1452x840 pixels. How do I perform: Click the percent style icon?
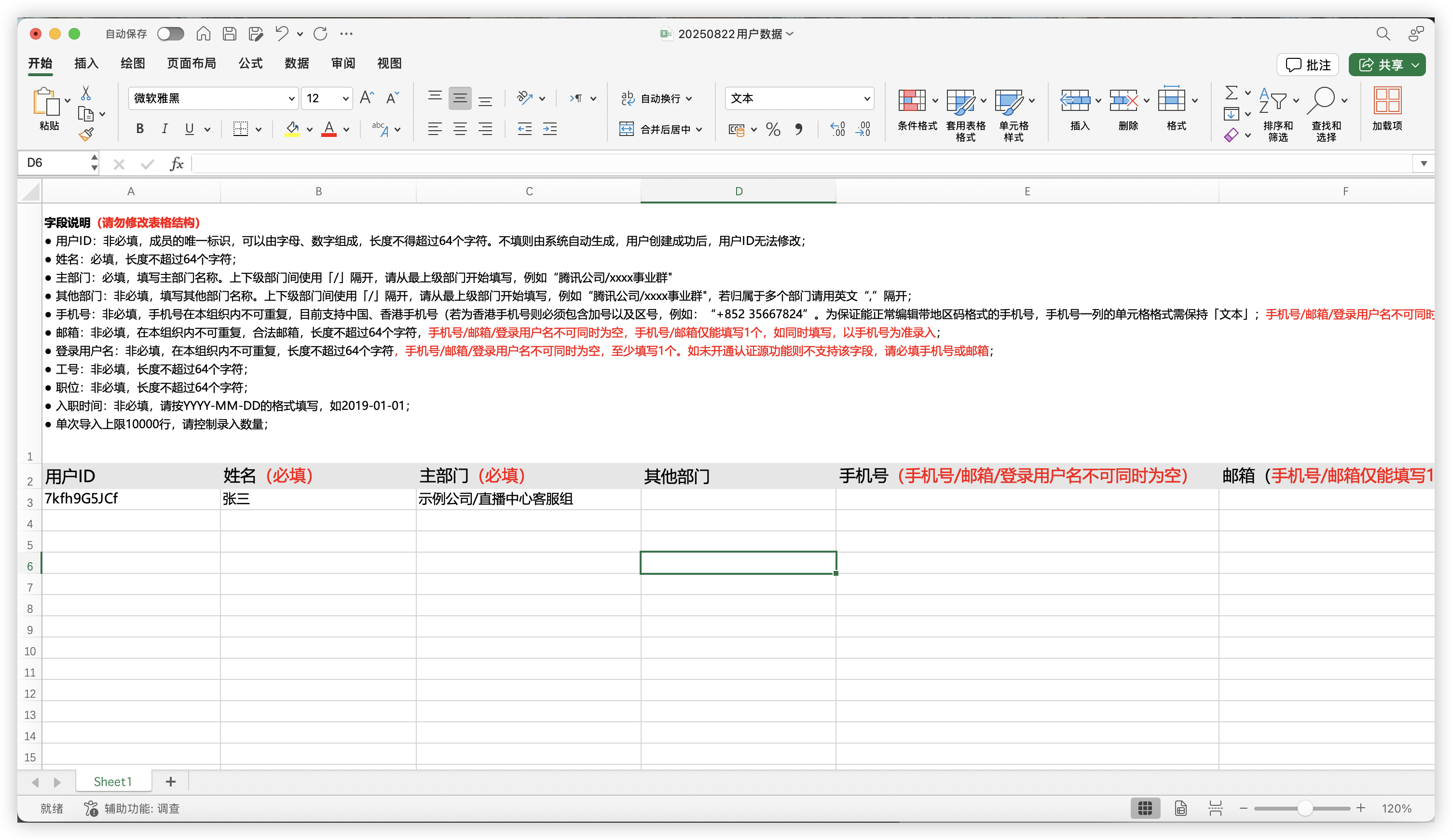coord(773,129)
